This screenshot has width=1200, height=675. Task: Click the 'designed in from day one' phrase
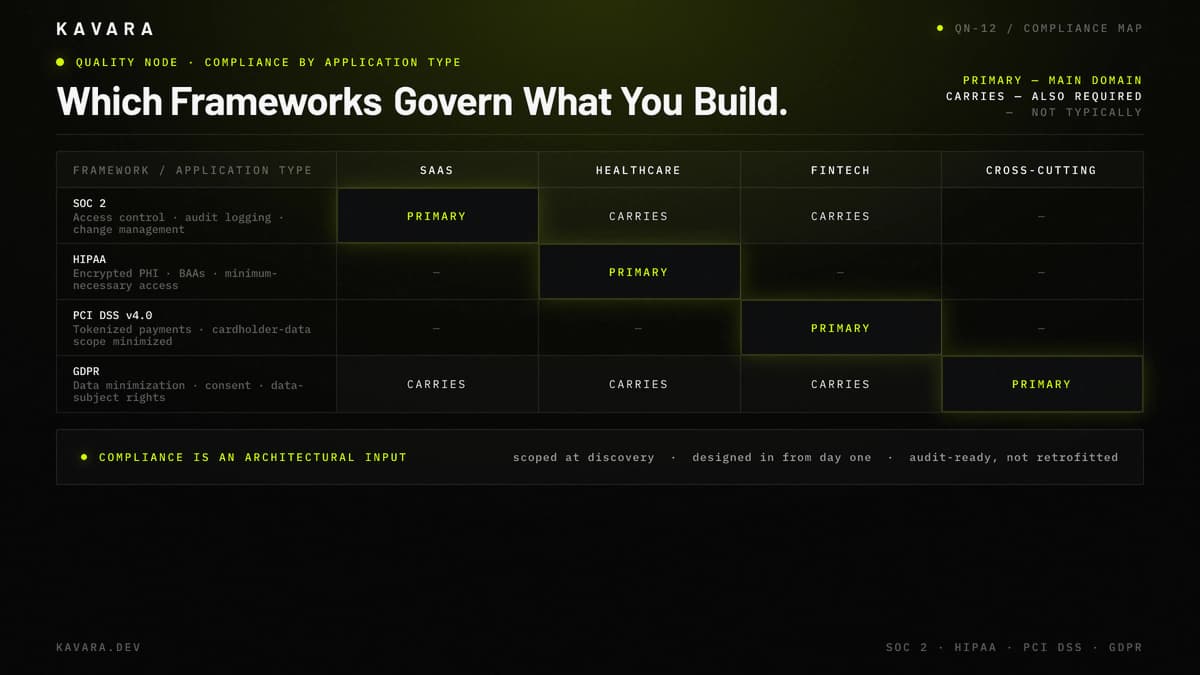point(782,457)
